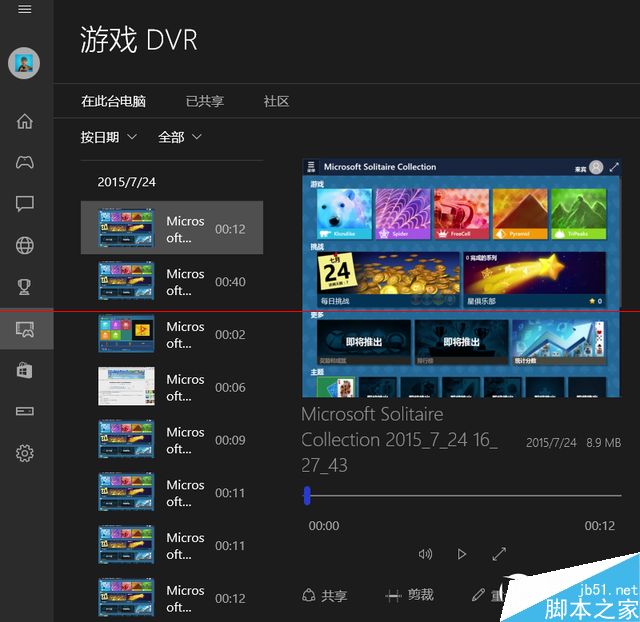The width and height of the screenshot is (640, 622).
Task: Go to Home in the sidebar
Action: pos(25,122)
